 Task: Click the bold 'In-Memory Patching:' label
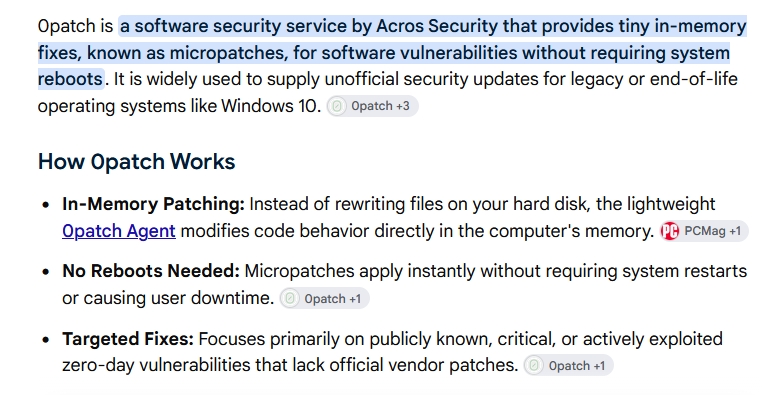click(154, 204)
